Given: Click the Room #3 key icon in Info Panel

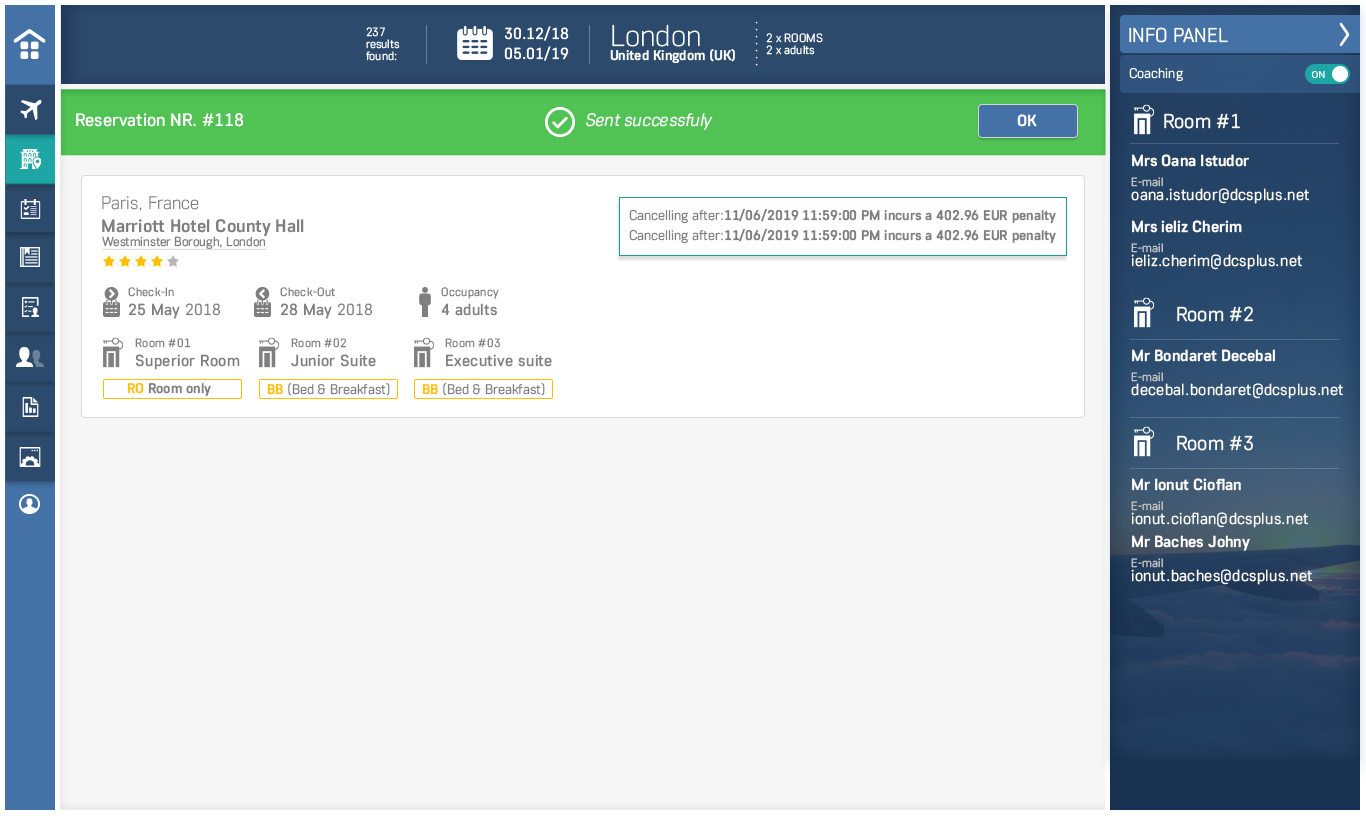Looking at the screenshot, I should [1142, 442].
